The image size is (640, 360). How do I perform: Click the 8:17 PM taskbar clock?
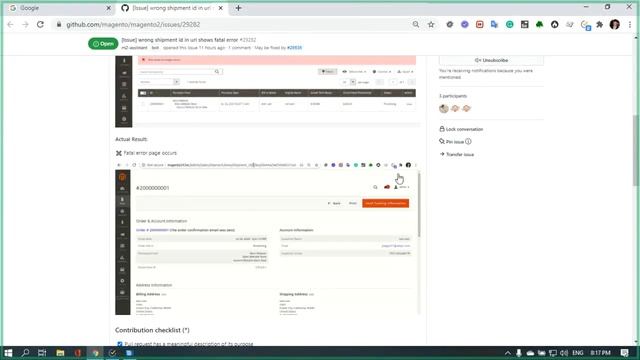tap(600, 353)
